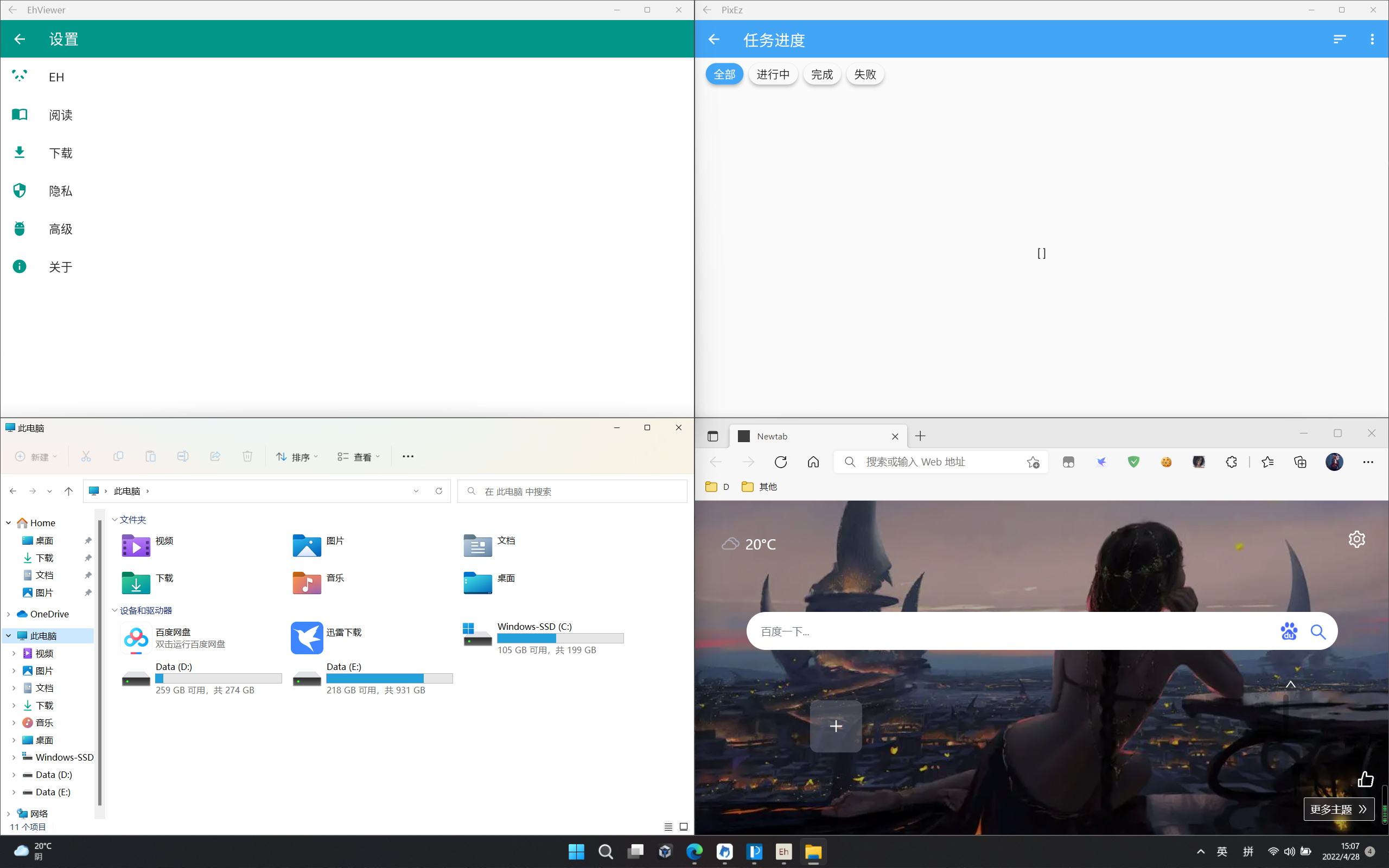Toggle vertical tabs button in Edge
The width and height of the screenshot is (1389, 868).
click(713, 436)
